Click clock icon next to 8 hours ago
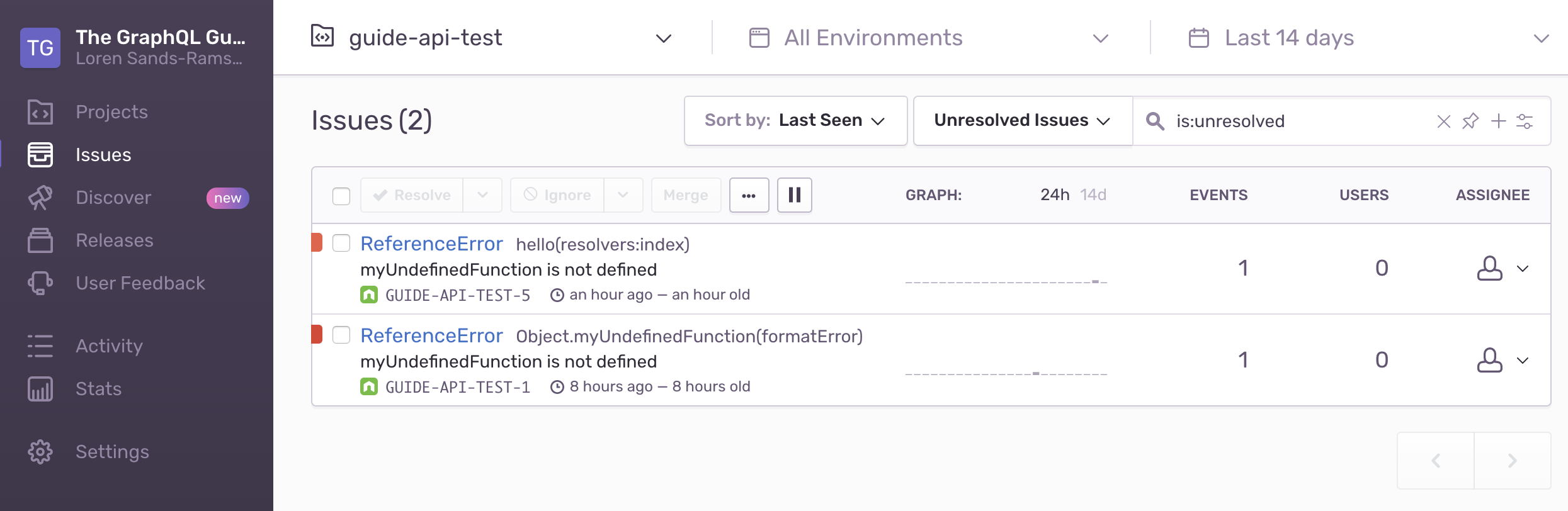This screenshot has height=511, width=1568. coord(557,387)
